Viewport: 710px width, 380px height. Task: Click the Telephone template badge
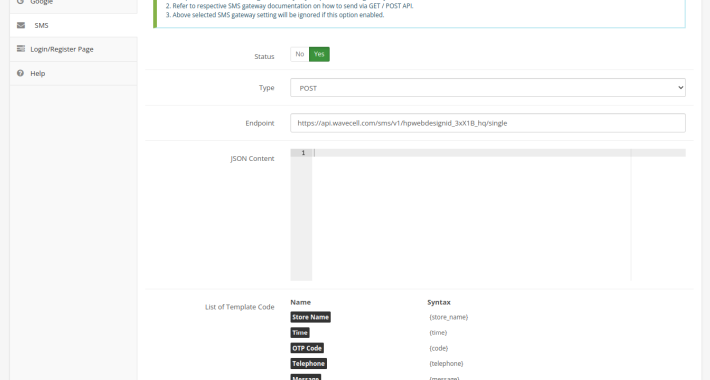308,364
